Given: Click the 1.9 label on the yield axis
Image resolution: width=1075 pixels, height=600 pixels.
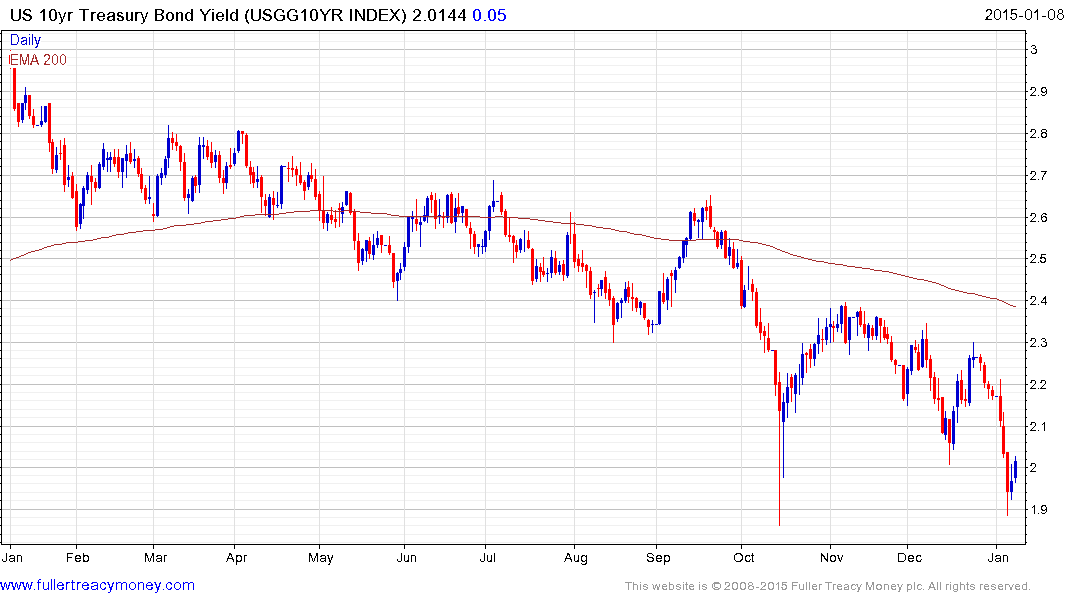Looking at the screenshot, I should [x=1039, y=509].
